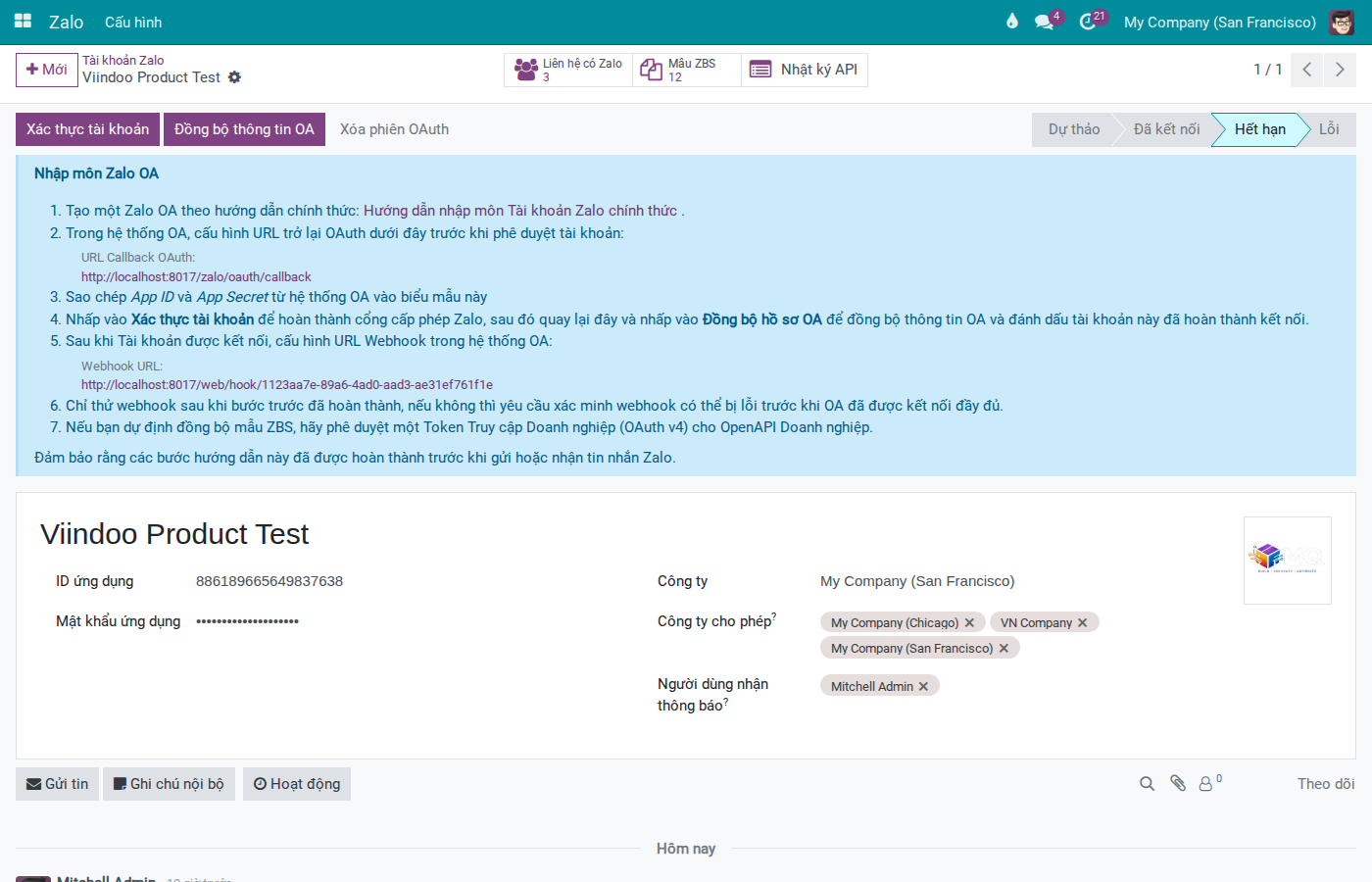The image size is (1372, 882).
Task: Click Đồng bộ thông tin OA button
Action: (x=244, y=129)
